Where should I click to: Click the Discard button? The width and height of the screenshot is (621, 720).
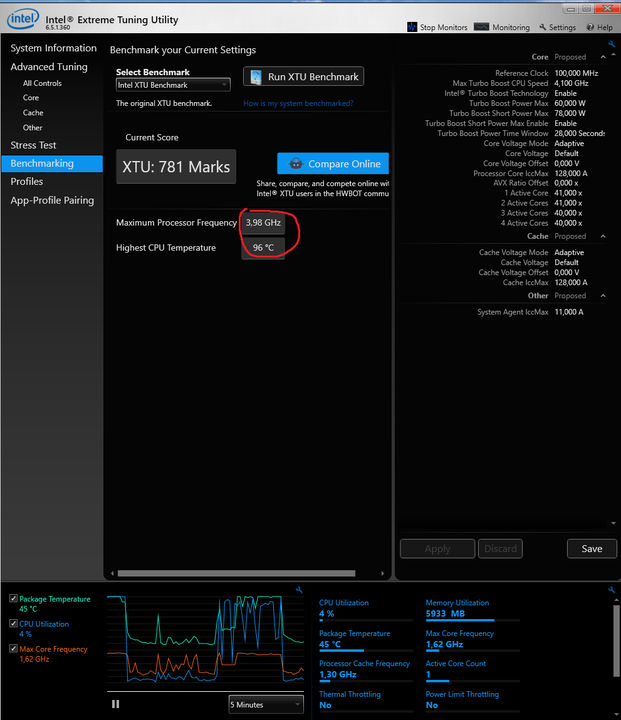pos(500,549)
